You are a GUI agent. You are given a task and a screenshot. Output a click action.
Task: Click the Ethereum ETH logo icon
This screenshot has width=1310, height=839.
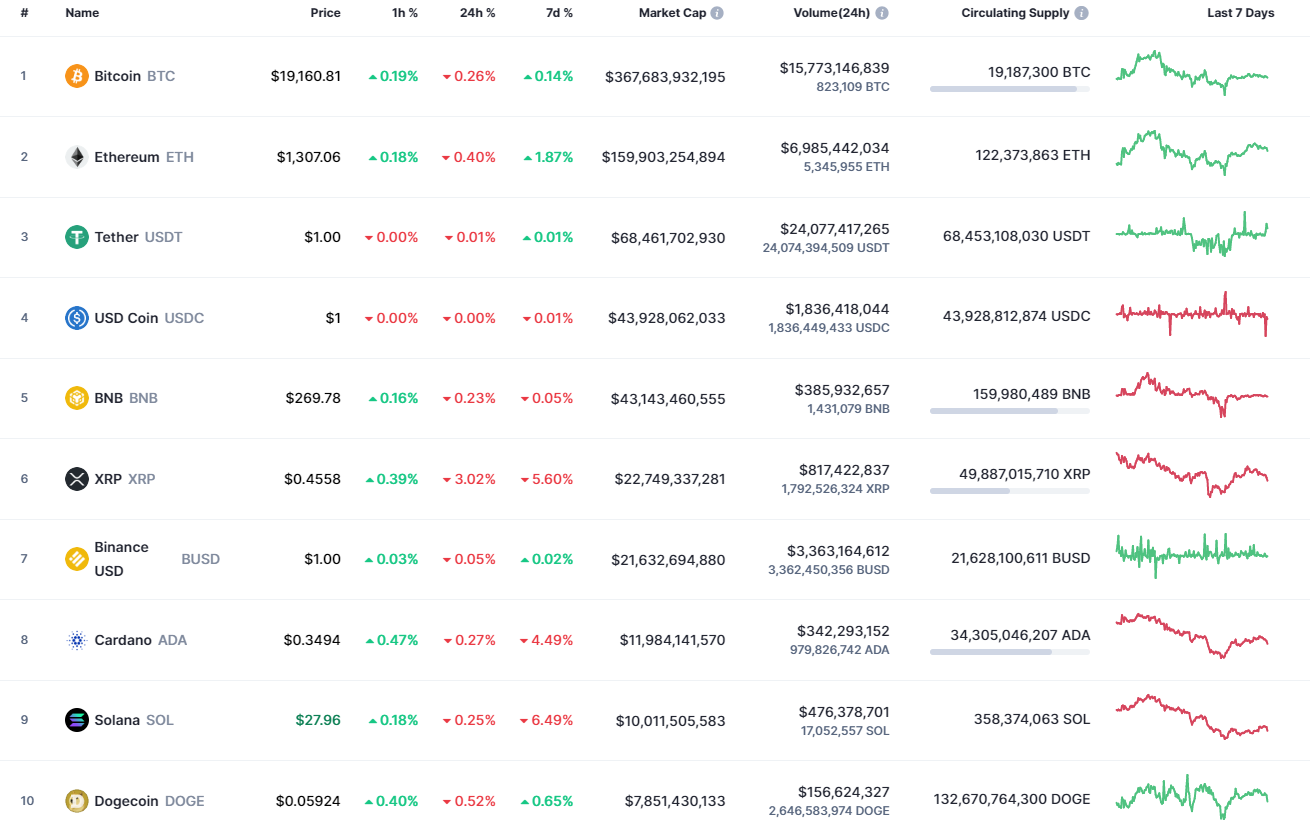[x=75, y=156]
